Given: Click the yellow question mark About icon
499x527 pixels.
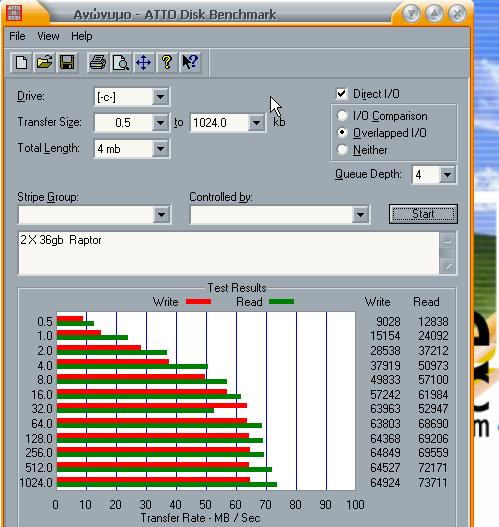Looking at the screenshot, I should 167,63.
